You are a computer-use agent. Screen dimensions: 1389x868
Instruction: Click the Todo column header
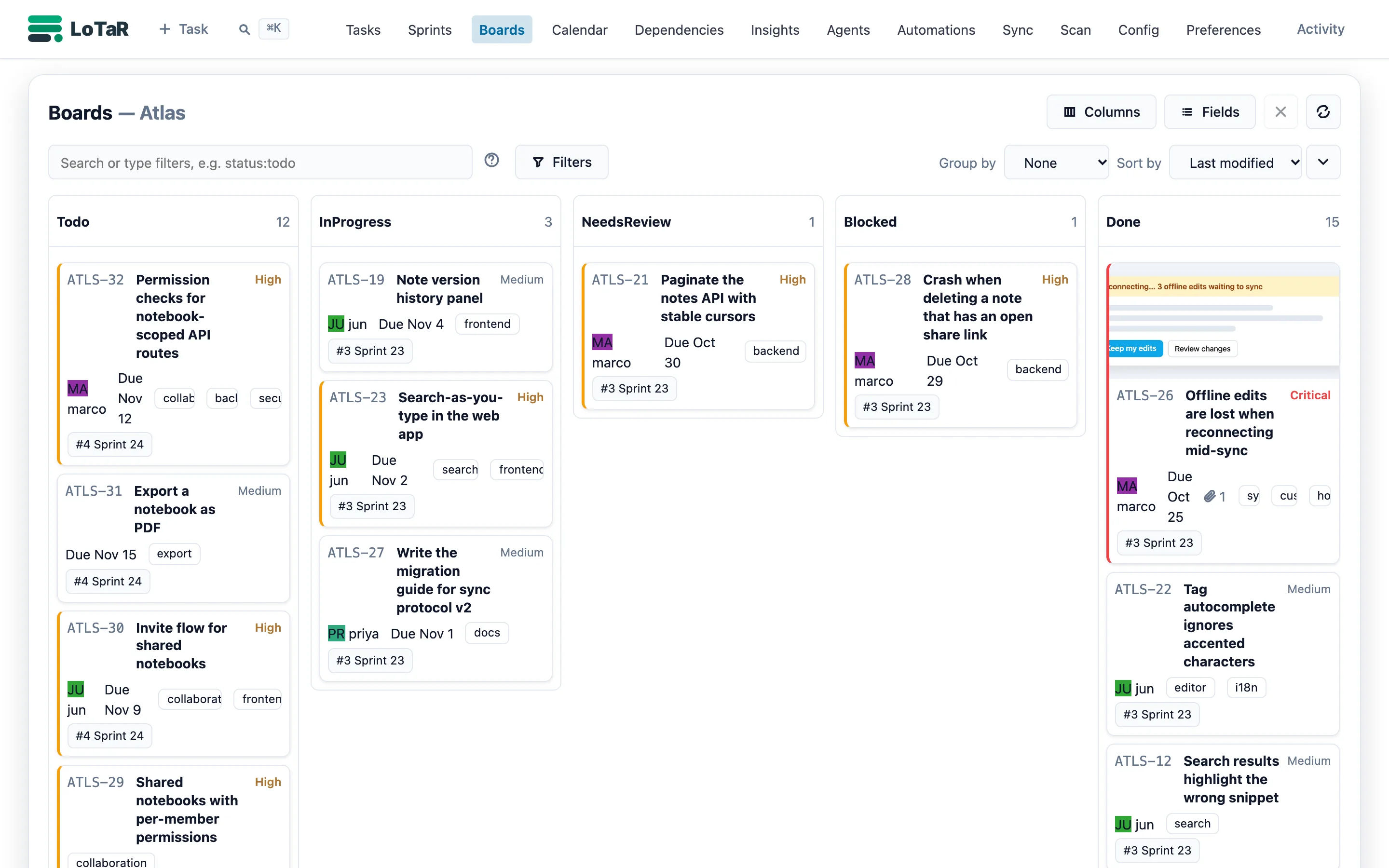tap(173, 222)
